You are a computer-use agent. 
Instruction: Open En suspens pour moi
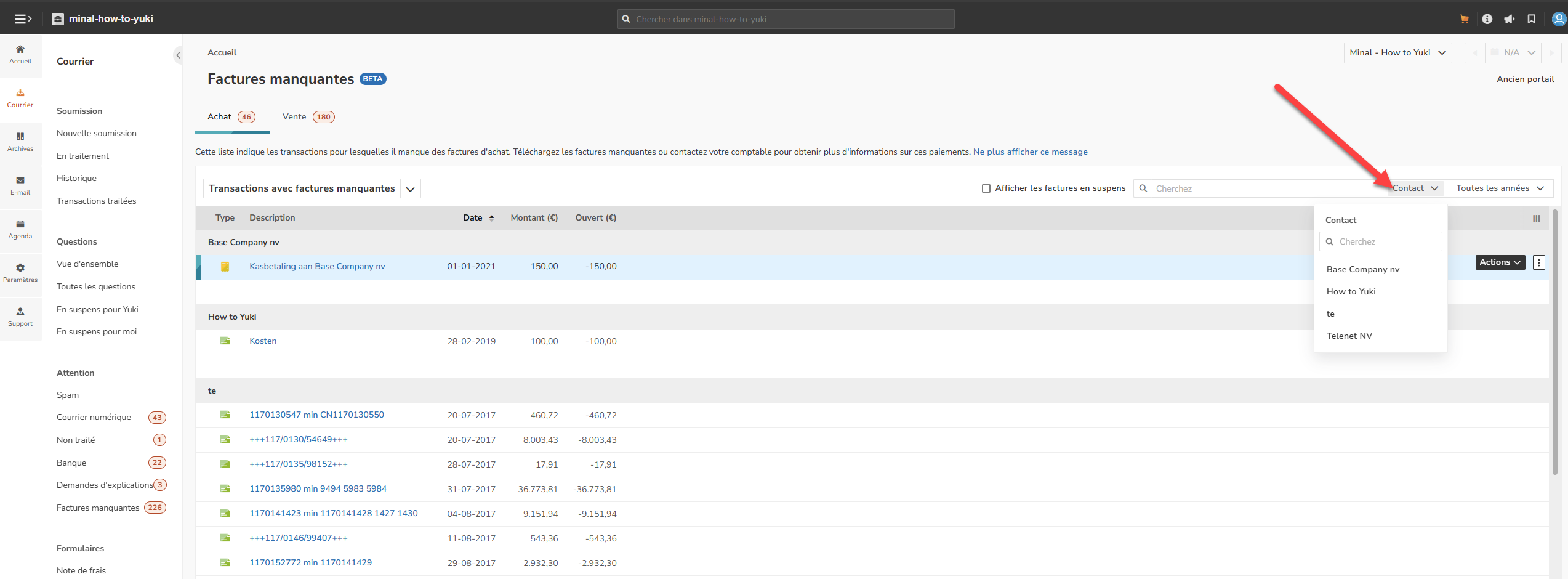[97, 332]
